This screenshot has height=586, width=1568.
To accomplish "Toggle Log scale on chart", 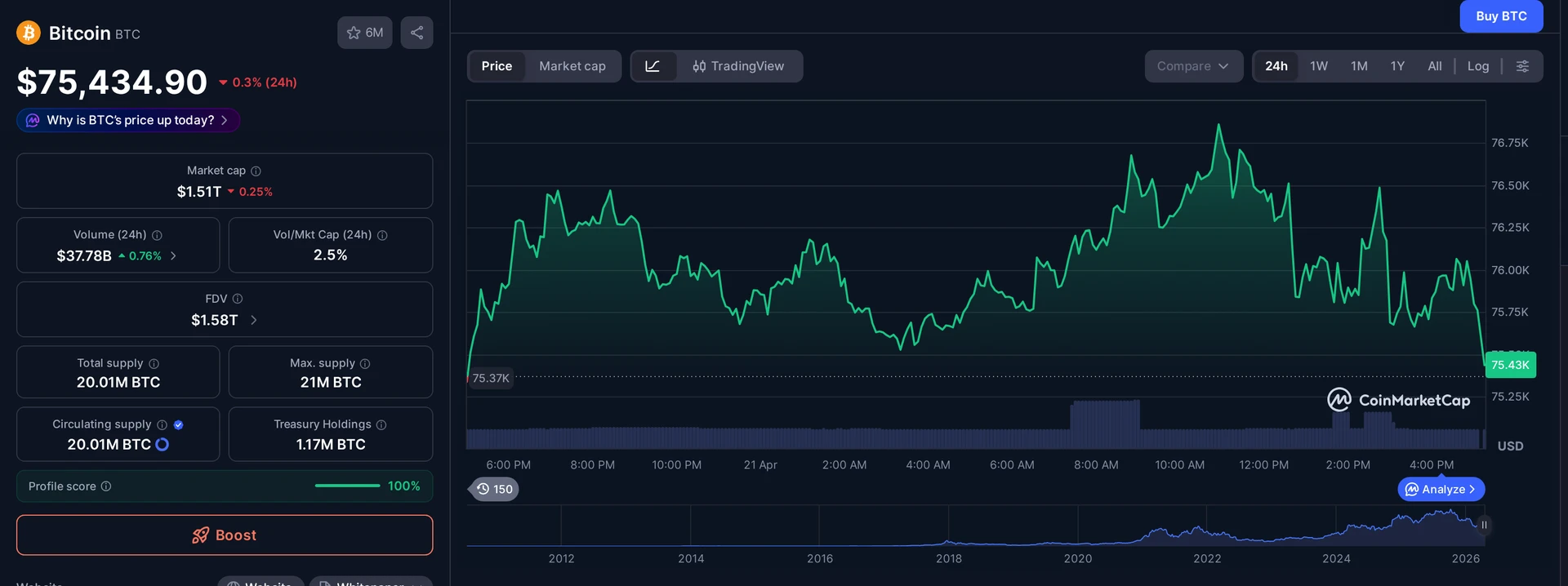I will click(1478, 66).
